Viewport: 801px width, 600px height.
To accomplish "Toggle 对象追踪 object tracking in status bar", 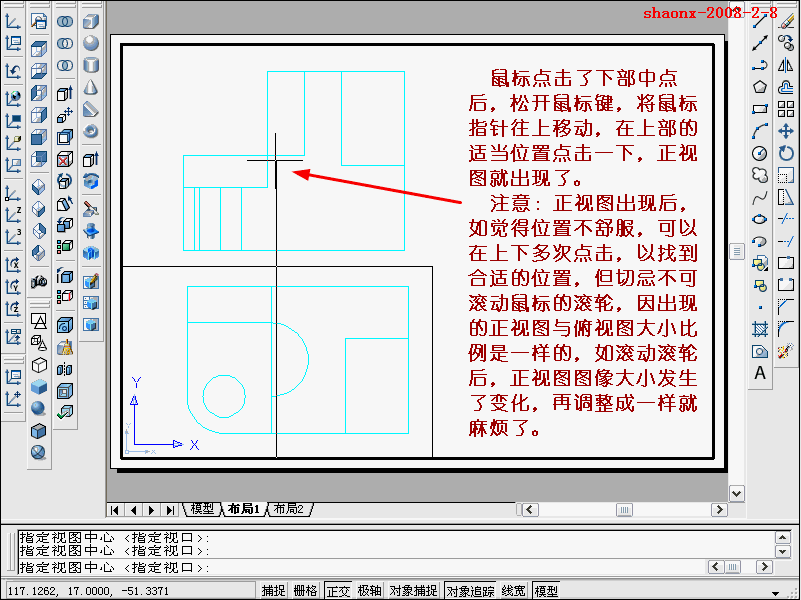I will (x=470, y=591).
